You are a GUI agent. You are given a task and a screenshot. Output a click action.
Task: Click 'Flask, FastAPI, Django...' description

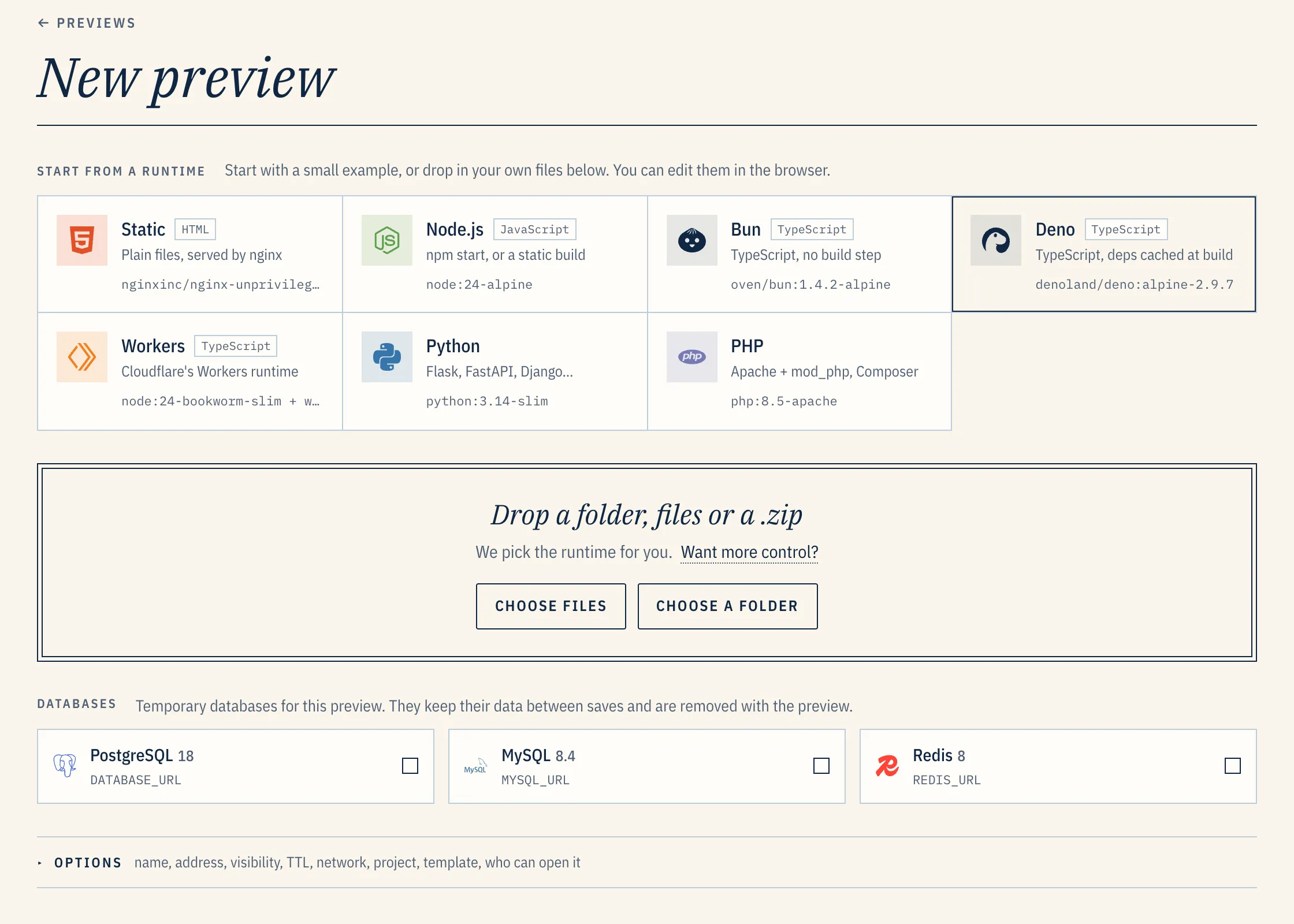500,372
